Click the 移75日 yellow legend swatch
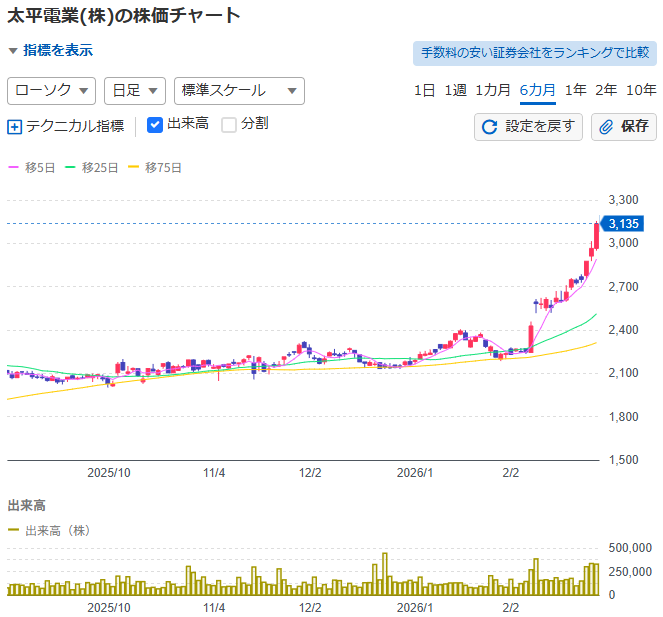Viewport: 663px width, 617px height. click(135, 168)
